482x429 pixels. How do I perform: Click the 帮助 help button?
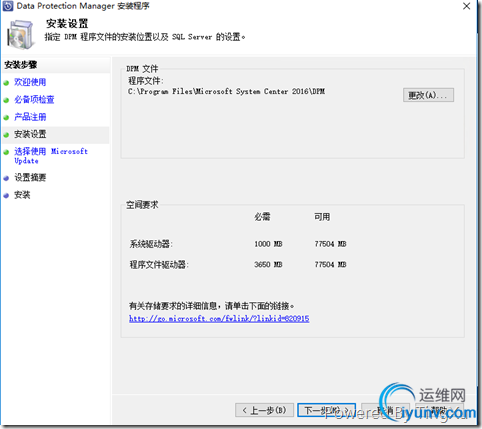click(x=439, y=410)
